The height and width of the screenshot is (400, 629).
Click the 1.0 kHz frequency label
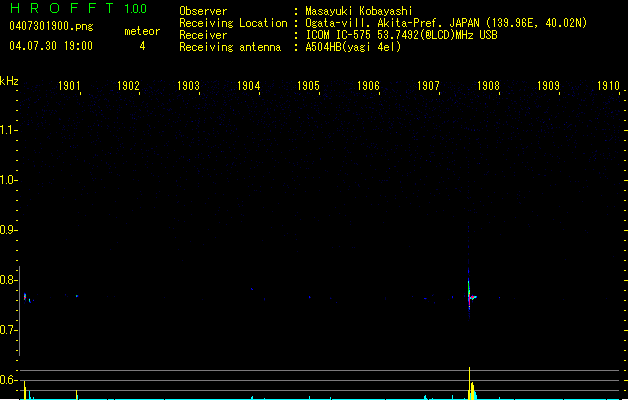point(7,180)
